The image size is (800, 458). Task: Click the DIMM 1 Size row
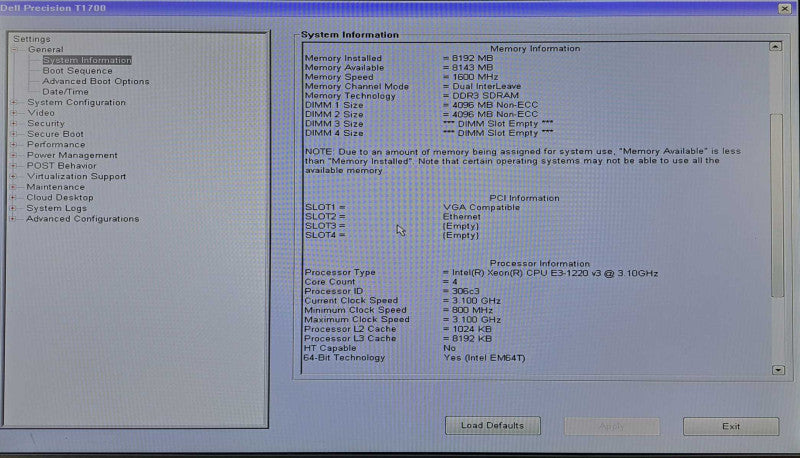pos(421,105)
